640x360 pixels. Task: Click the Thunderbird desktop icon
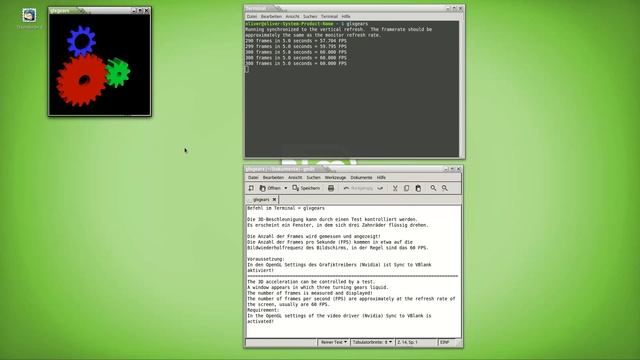[x=29, y=16]
